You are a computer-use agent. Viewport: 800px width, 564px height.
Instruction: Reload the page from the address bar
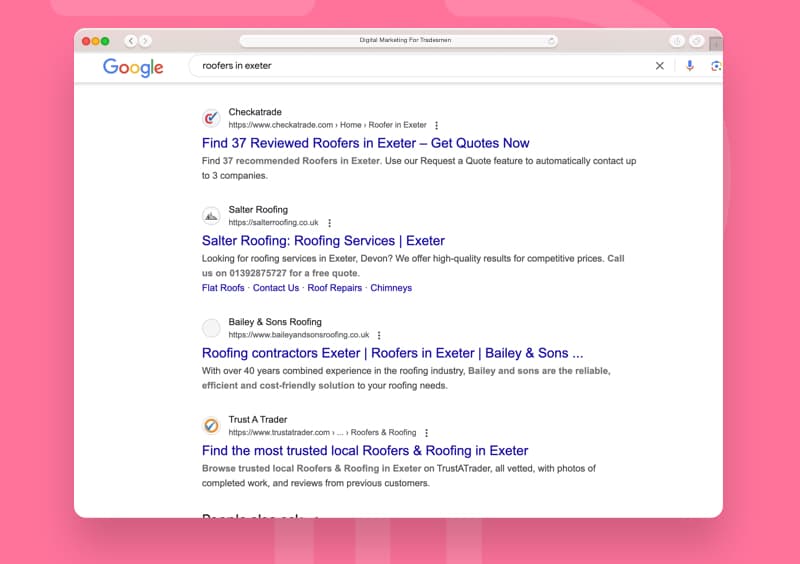(x=551, y=41)
